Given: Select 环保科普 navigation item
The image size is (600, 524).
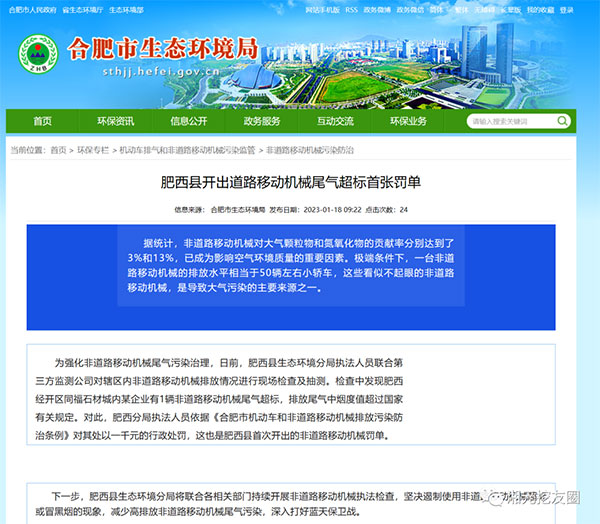Looking at the screenshot, I should coord(408,121).
